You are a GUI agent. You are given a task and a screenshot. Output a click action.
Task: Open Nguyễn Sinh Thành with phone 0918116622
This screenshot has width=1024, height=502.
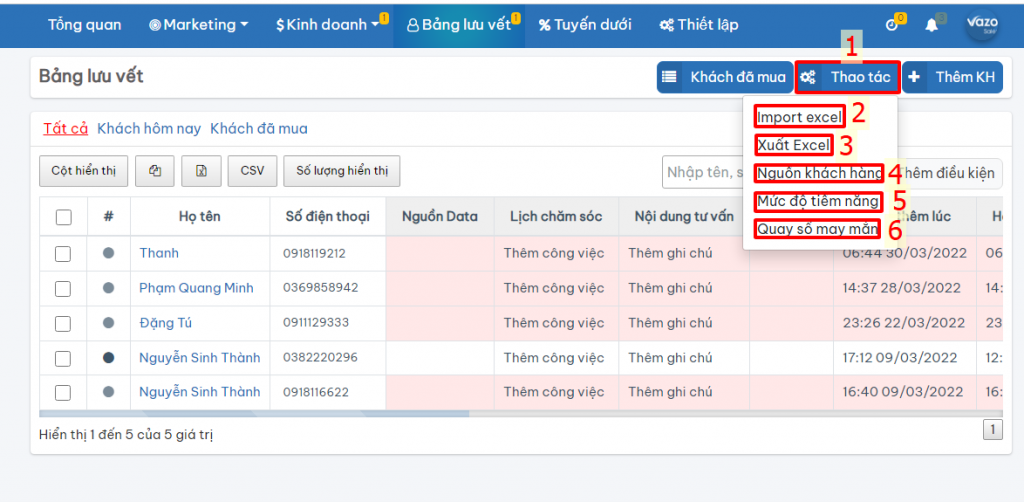[199, 392]
